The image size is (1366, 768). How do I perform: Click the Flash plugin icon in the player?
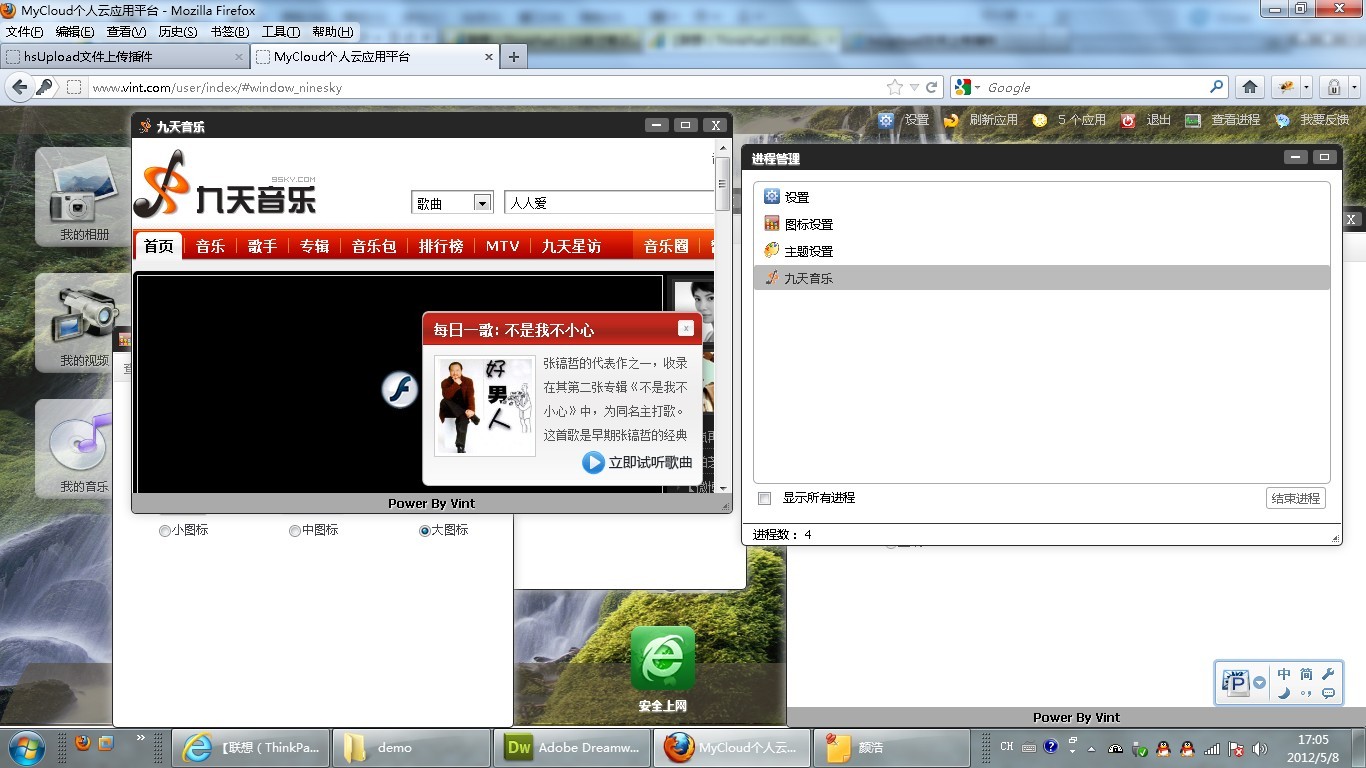[400, 389]
